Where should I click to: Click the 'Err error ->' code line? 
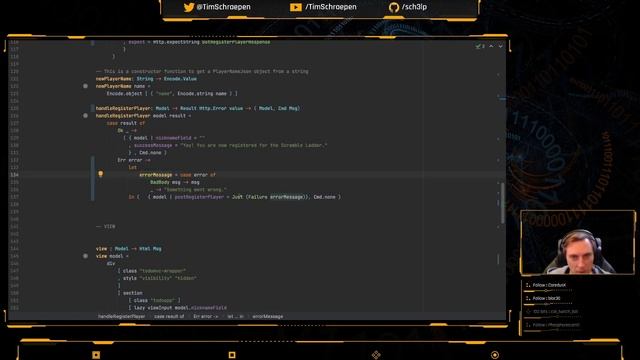pyautogui.click(x=134, y=160)
